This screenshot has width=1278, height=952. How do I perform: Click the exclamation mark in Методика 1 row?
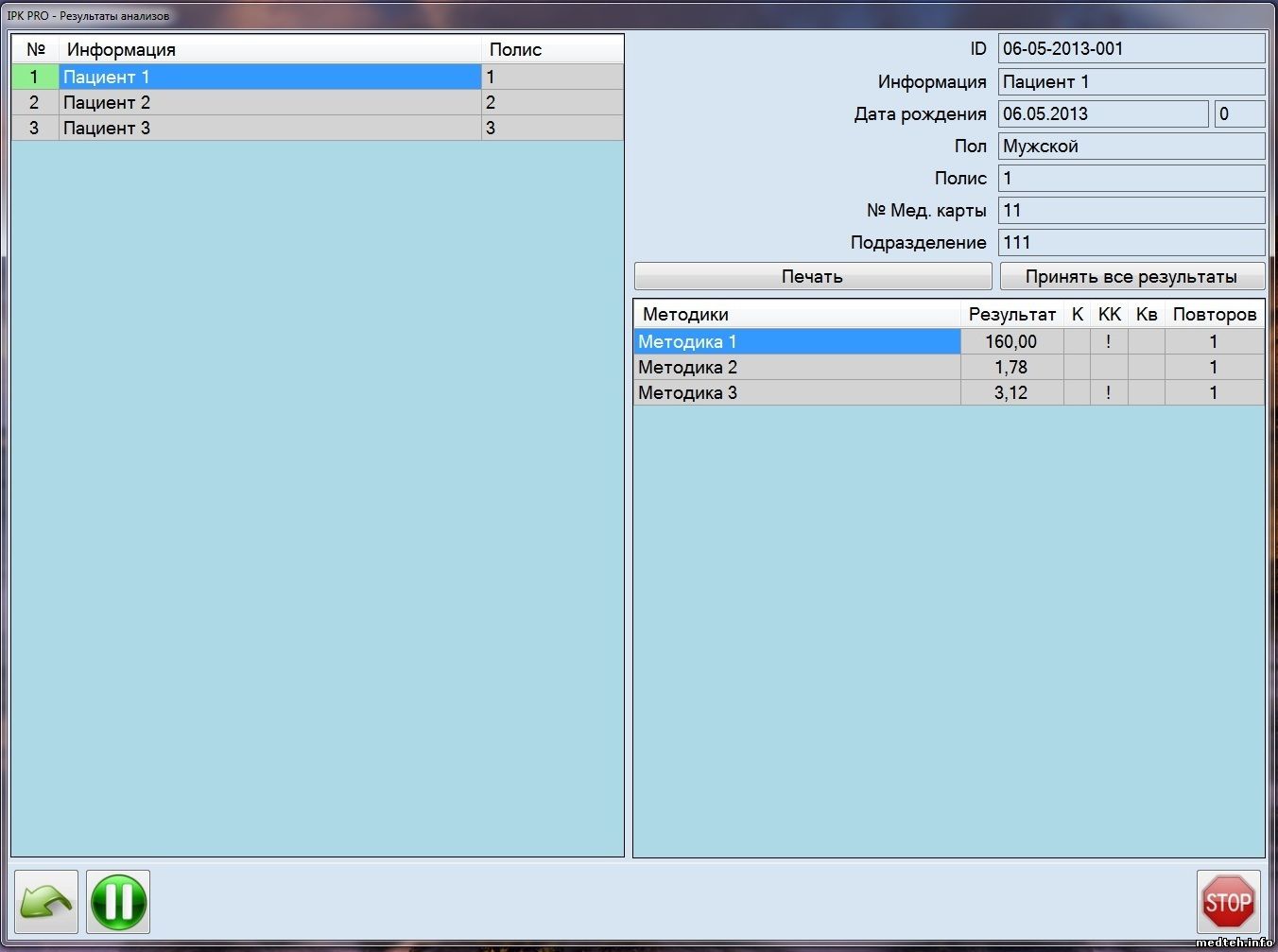point(1109,341)
